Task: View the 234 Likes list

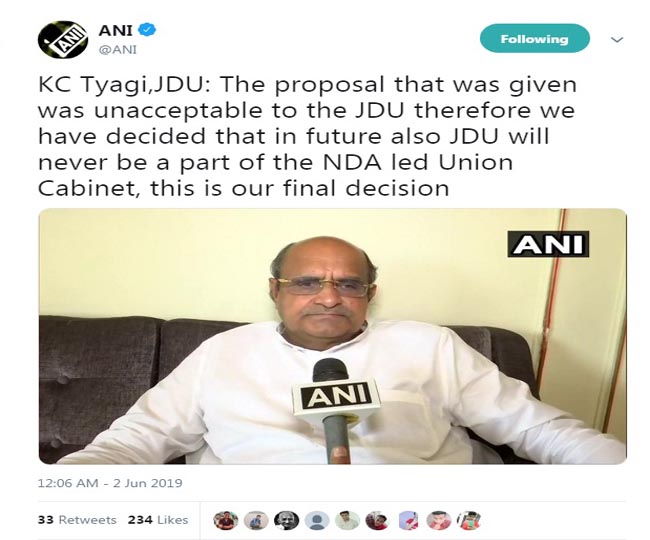Action: tap(158, 520)
